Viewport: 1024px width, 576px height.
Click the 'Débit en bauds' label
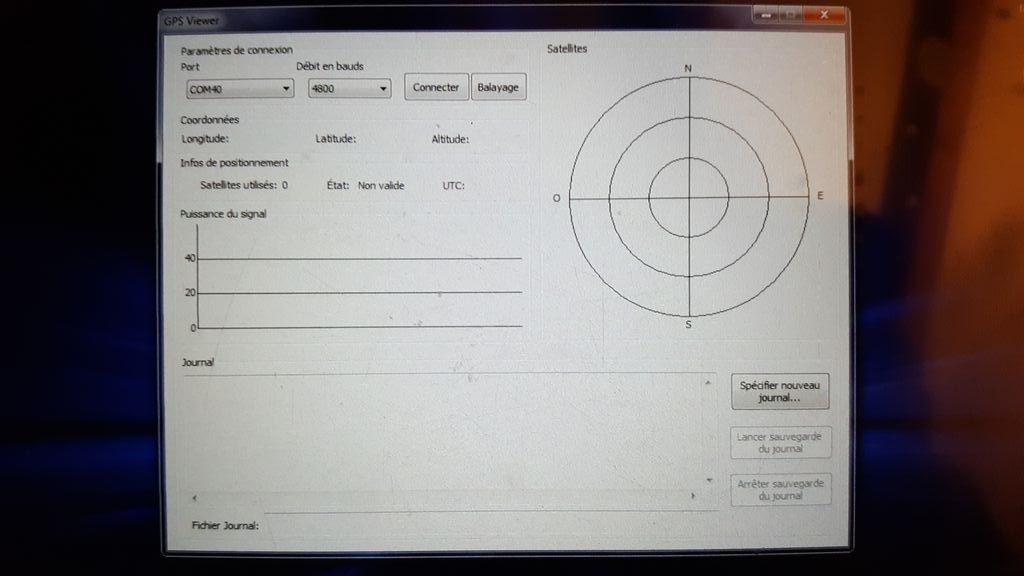(x=330, y=66)
